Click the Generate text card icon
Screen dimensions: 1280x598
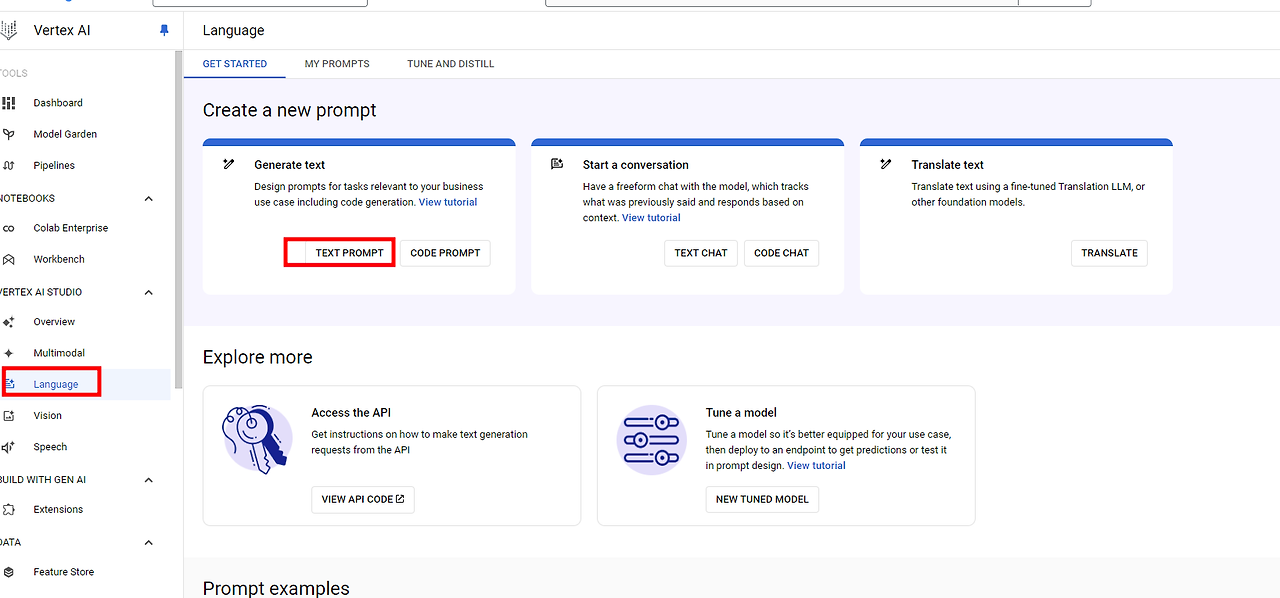(229, 164)
